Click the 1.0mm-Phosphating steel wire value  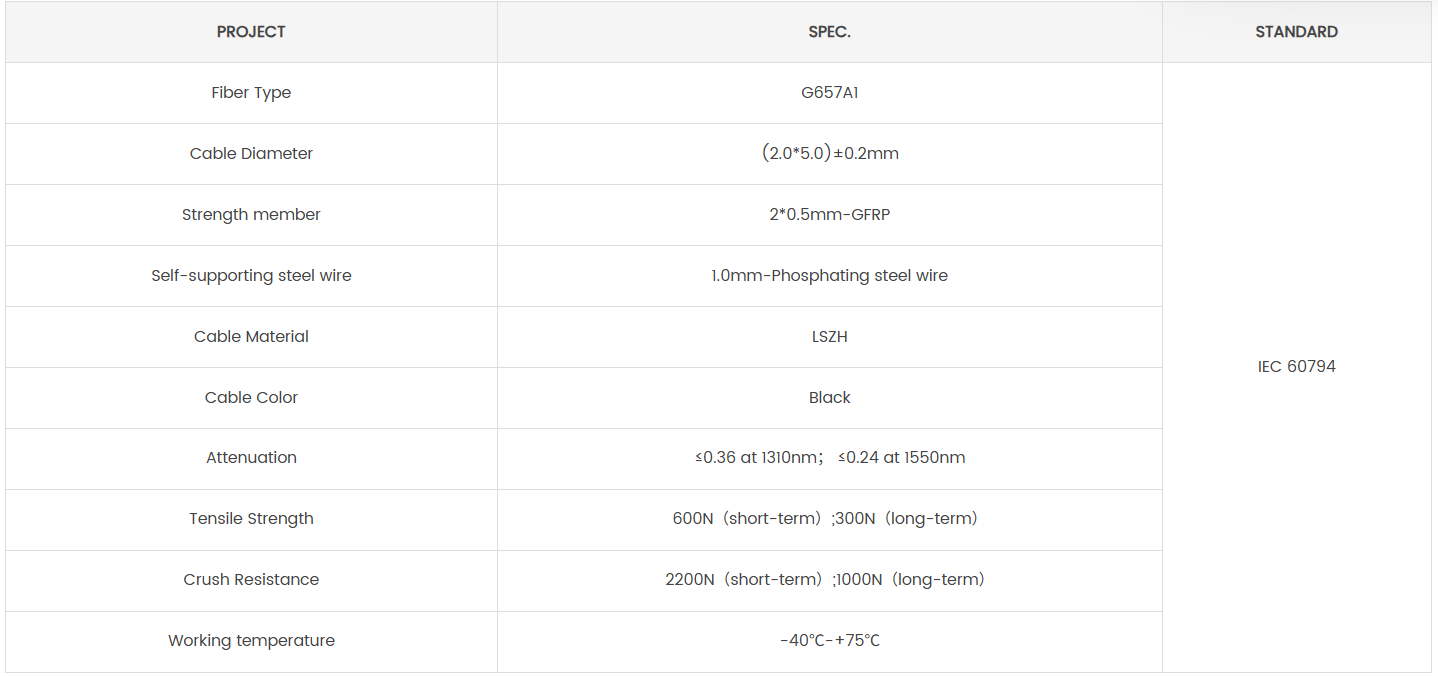(x=829, y=276)
